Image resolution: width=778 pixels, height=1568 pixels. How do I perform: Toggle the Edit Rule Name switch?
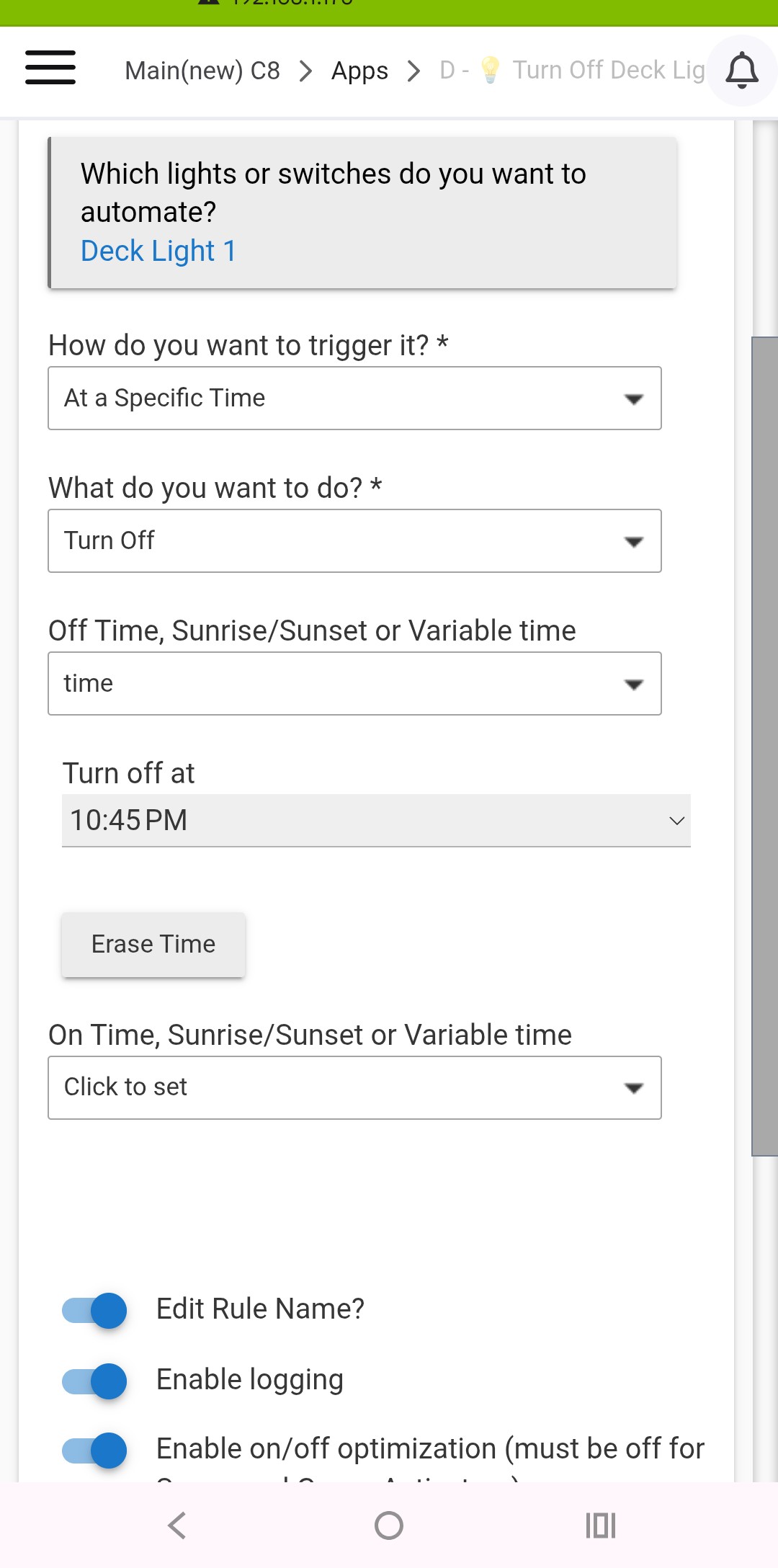pos(95,1309)
